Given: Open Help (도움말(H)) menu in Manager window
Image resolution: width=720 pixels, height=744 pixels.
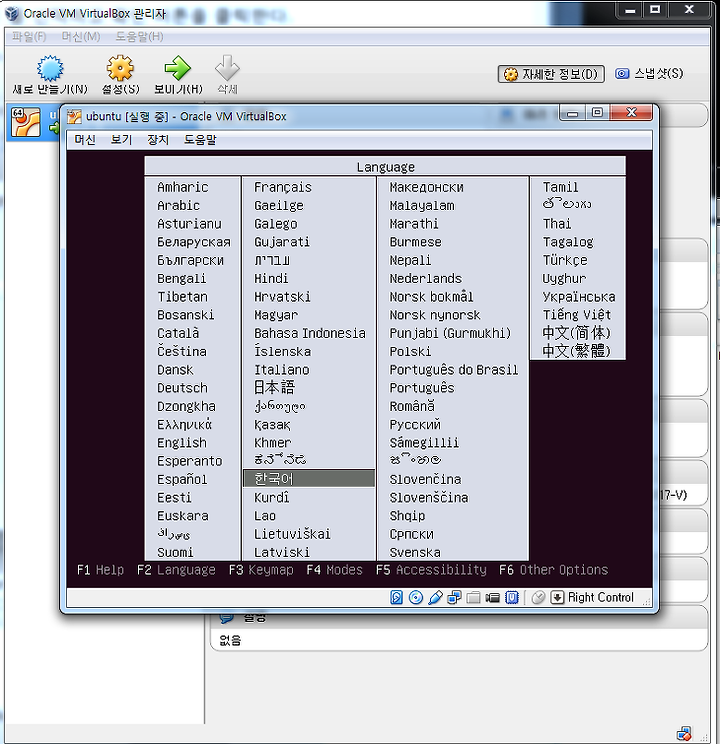Looking at the screenshot, I should [x=139, y=37].
